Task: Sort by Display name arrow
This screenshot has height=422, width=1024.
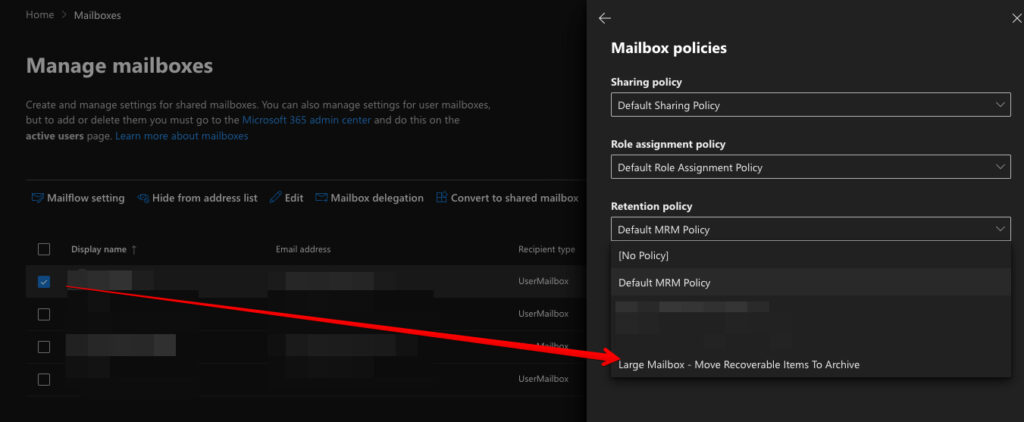Action: [x=135, y=249]
